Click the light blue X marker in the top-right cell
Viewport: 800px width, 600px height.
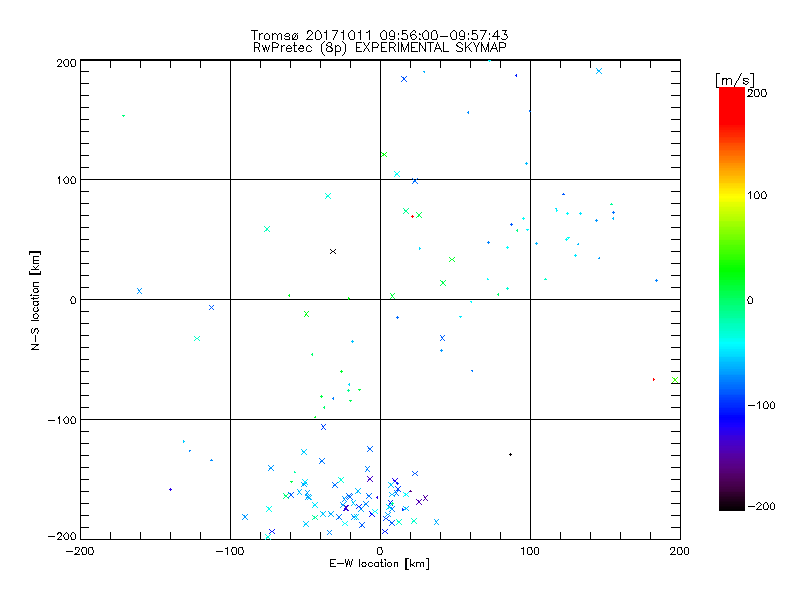pyautogui.click(x=599, y=71)
